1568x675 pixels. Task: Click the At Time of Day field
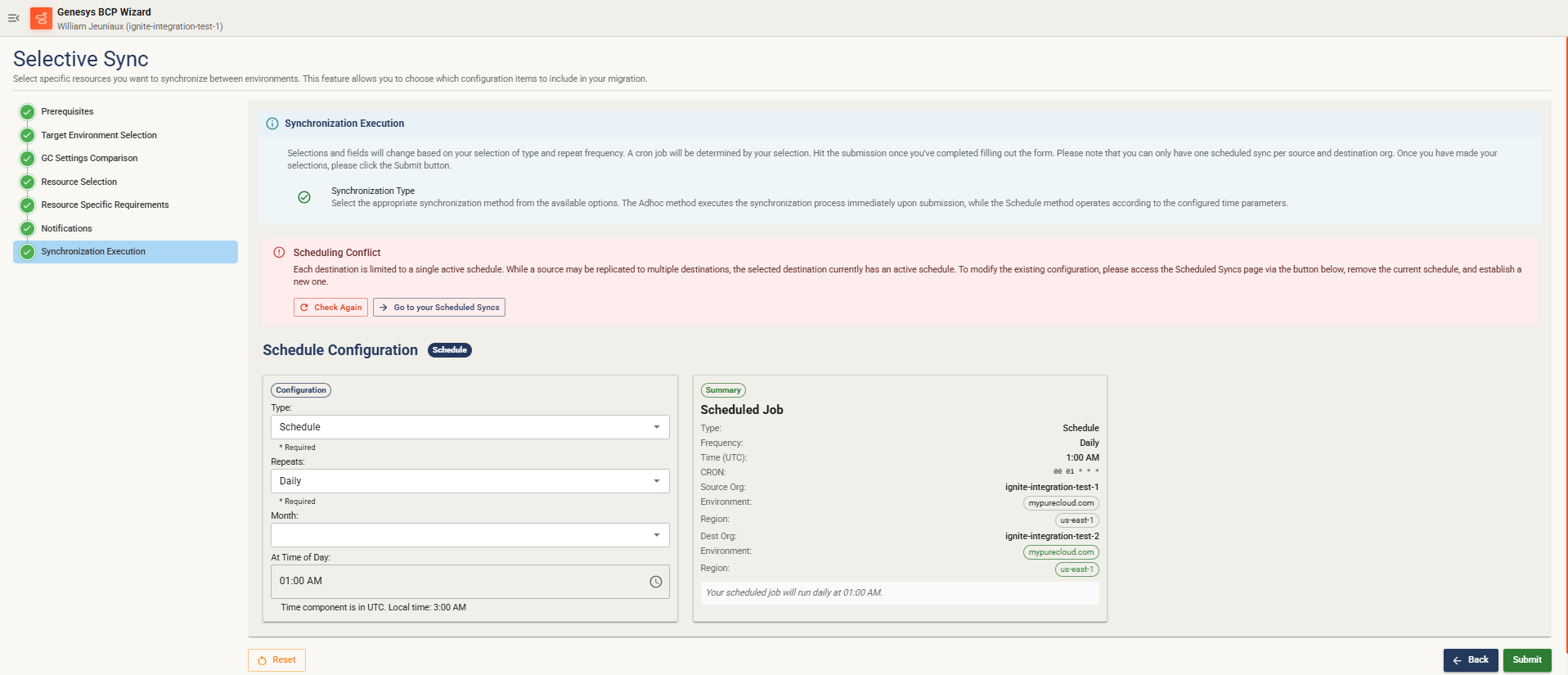click(x=470, y=582)
